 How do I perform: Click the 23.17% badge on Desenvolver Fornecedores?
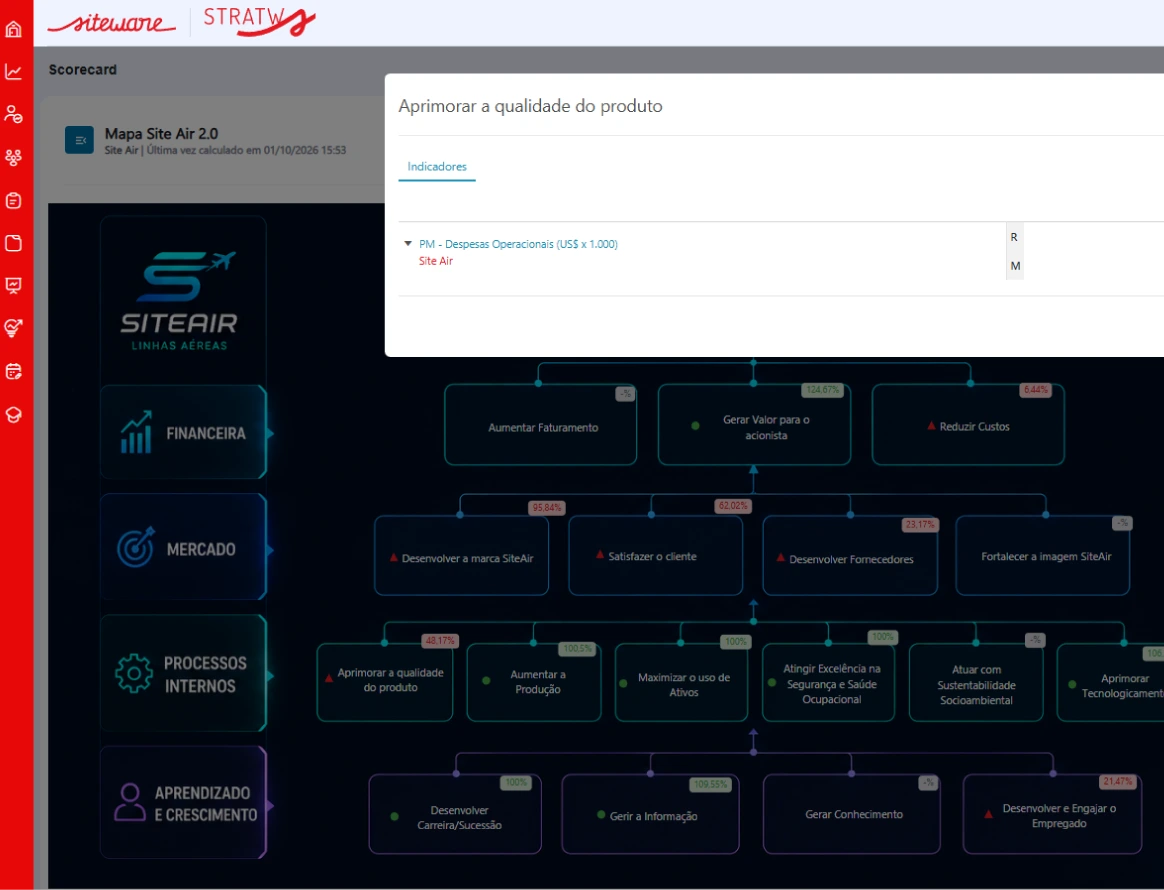point(920,525)
